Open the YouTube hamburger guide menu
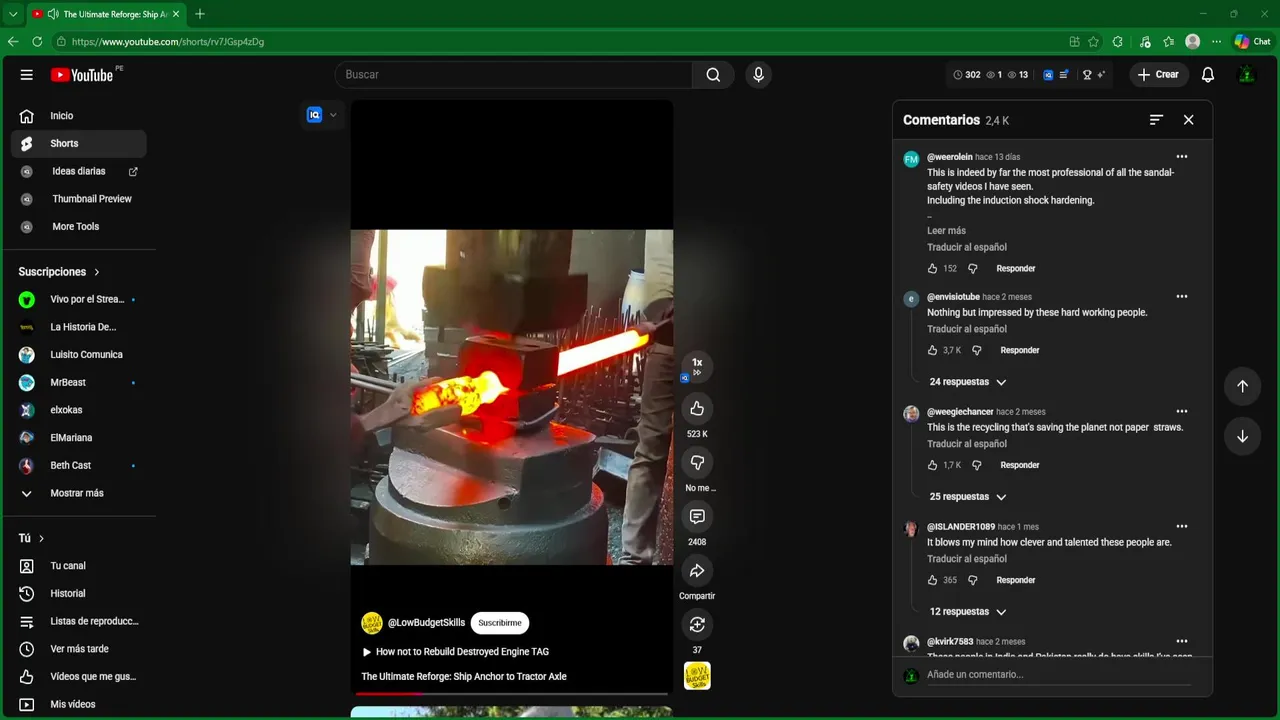 pos(27,75)
